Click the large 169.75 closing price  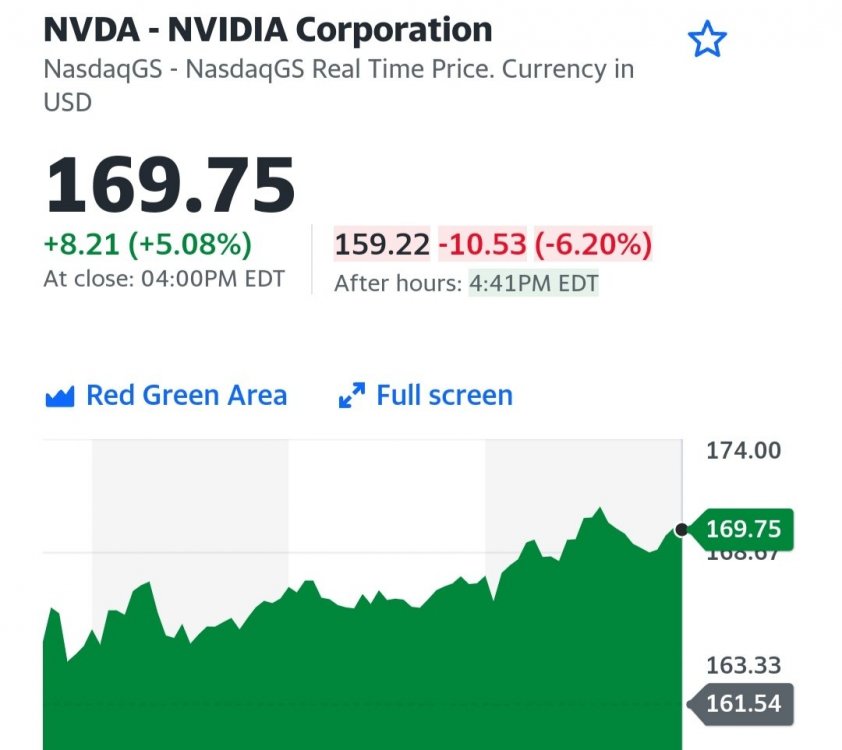pos(170,186)
